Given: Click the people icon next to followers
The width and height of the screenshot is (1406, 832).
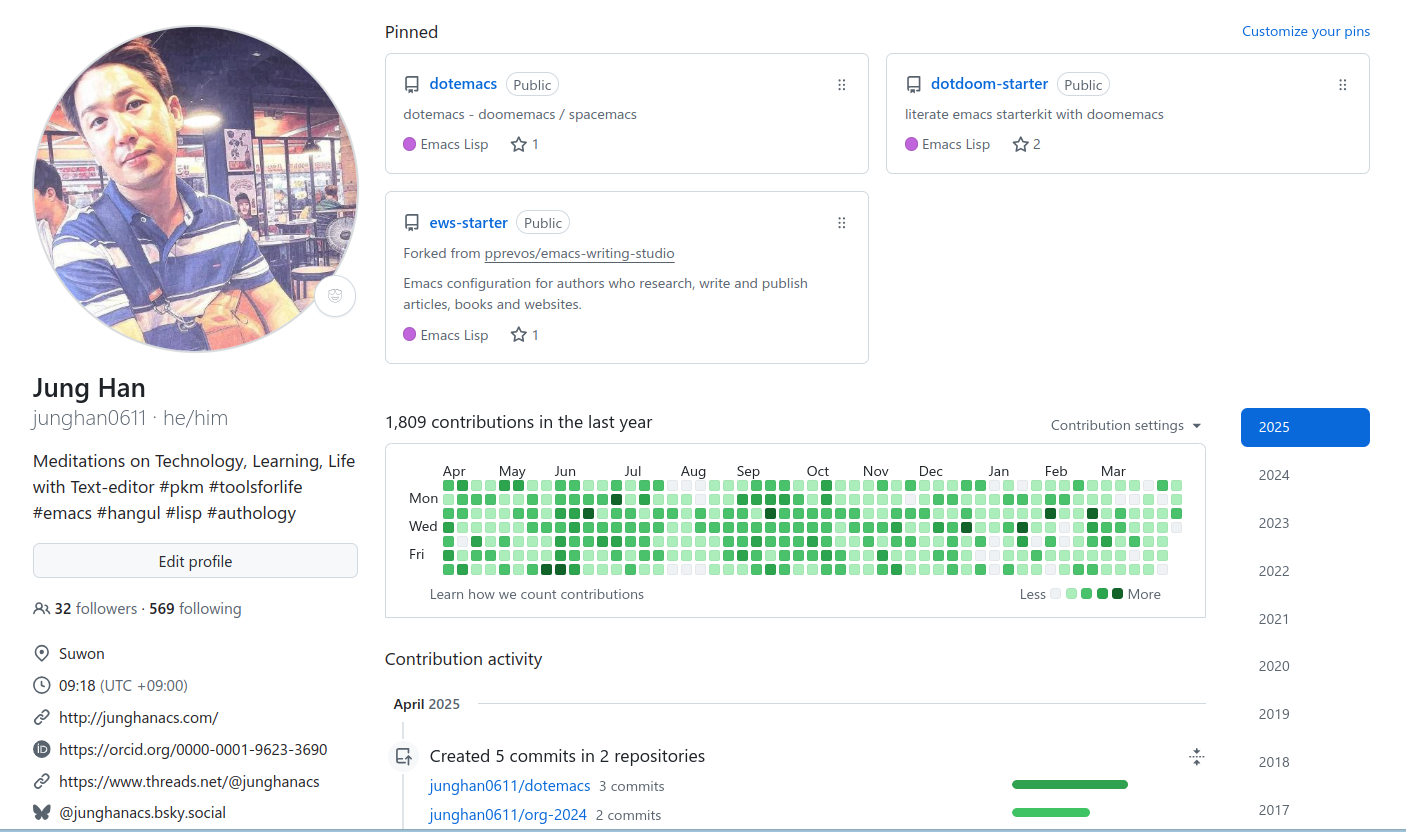Looking at the screenshot, I should click(x=41, y=608).
